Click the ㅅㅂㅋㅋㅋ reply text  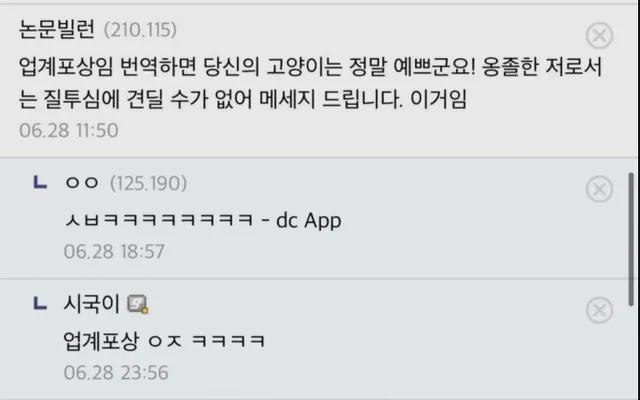159,220
